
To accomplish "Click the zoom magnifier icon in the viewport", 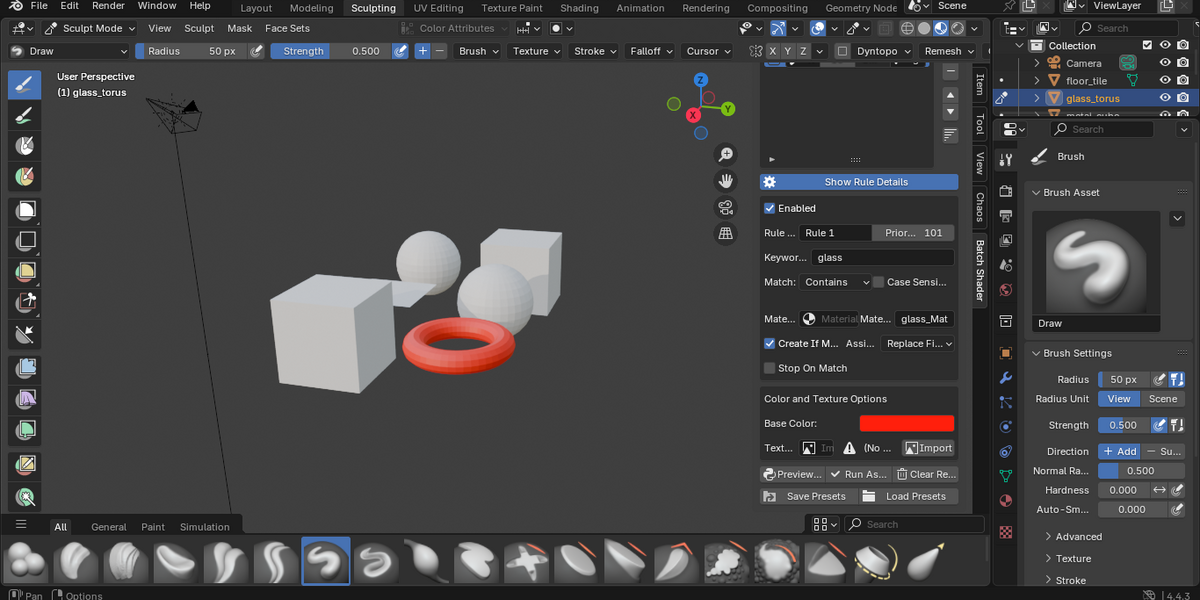I will pyautogui.click(x=727, y=154).
